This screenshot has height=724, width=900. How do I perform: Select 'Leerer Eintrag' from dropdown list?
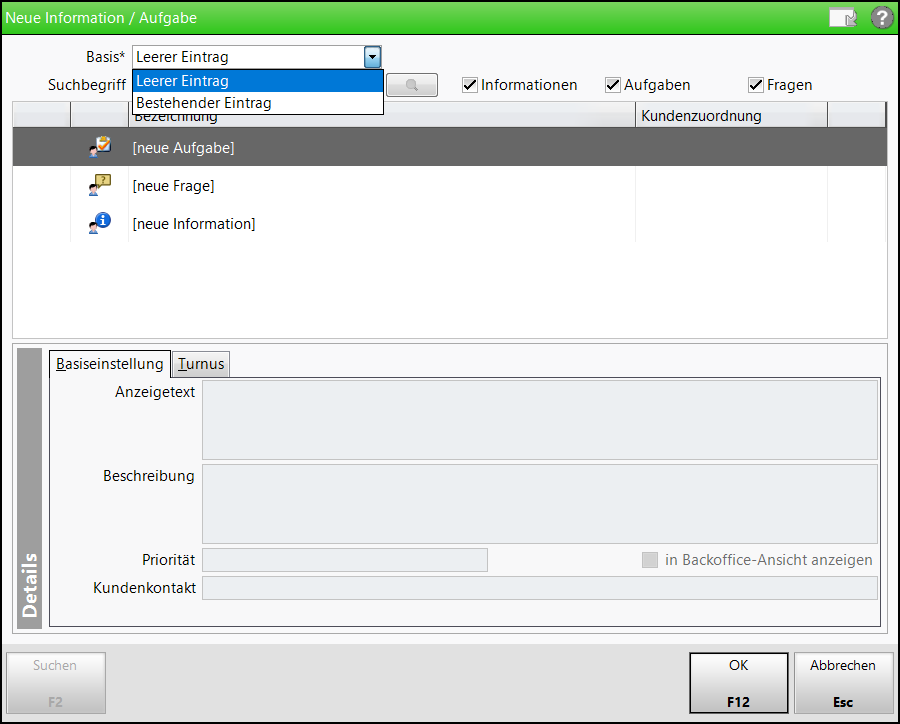257,81
